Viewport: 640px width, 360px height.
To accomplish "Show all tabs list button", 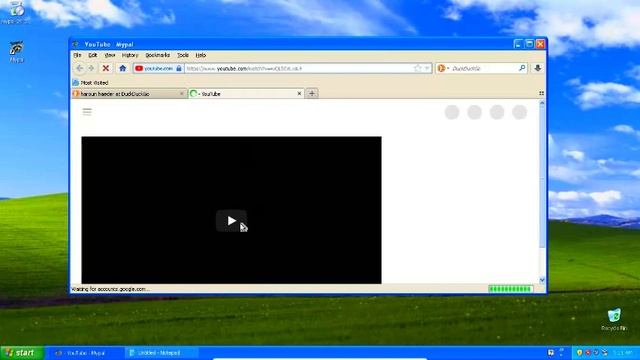I will coord(541,93).
